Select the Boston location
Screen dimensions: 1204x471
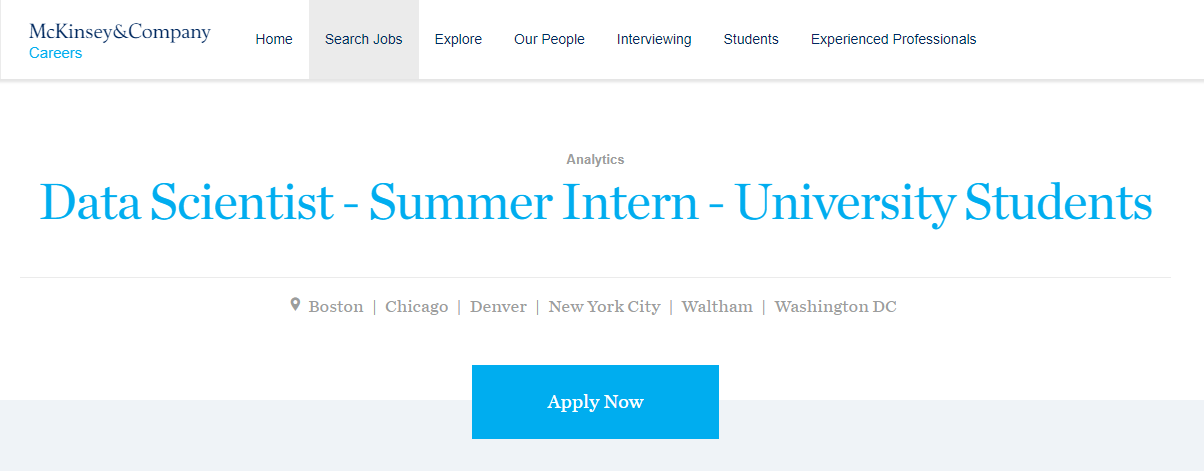(x=336, y=307)
